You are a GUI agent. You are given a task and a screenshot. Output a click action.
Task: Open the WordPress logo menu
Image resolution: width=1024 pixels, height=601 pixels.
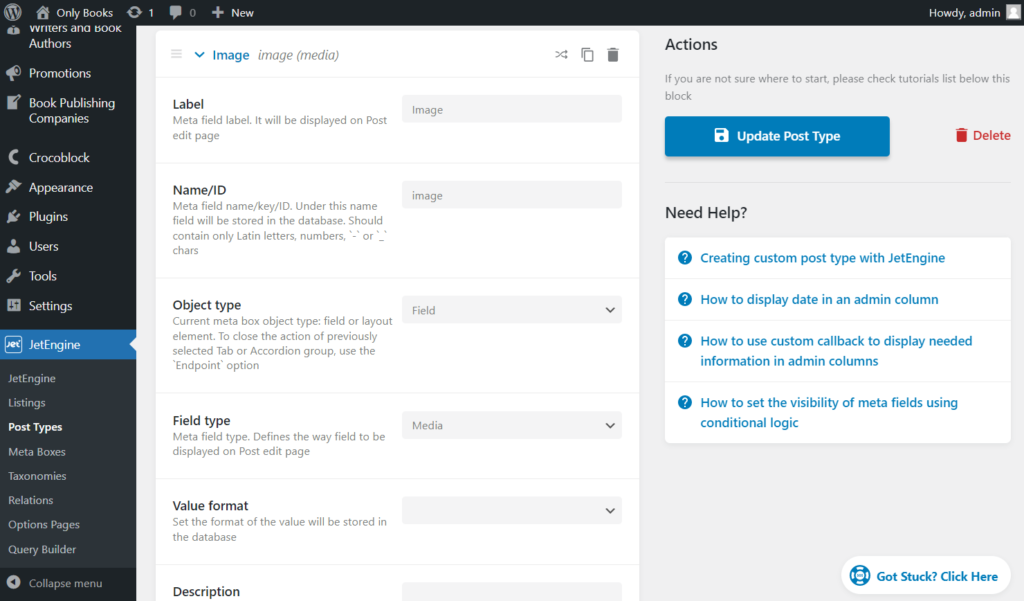click(x=13, y=12)
